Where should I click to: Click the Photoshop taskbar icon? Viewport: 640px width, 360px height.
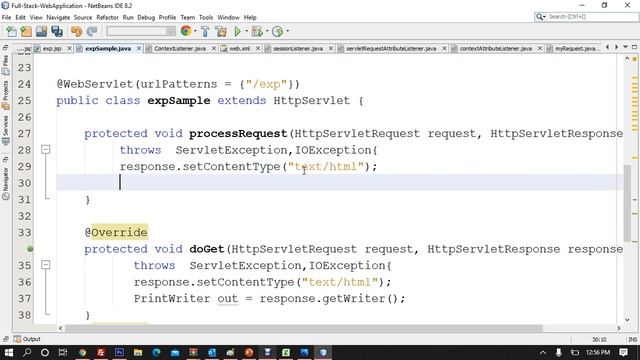(120, 352)
